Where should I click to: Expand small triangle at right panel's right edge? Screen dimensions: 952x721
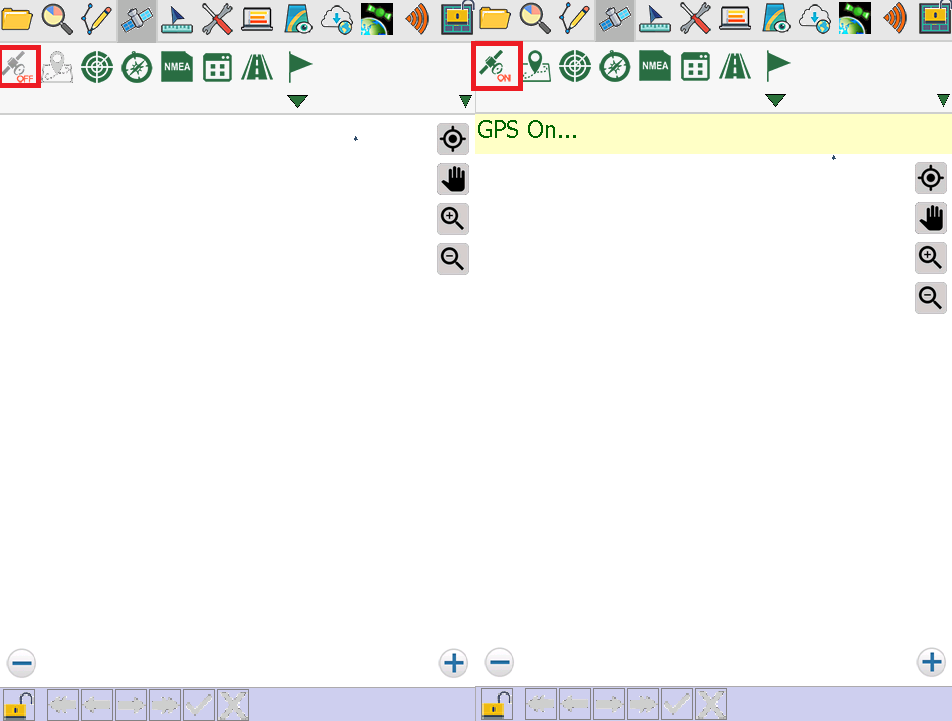coord(943,100)
